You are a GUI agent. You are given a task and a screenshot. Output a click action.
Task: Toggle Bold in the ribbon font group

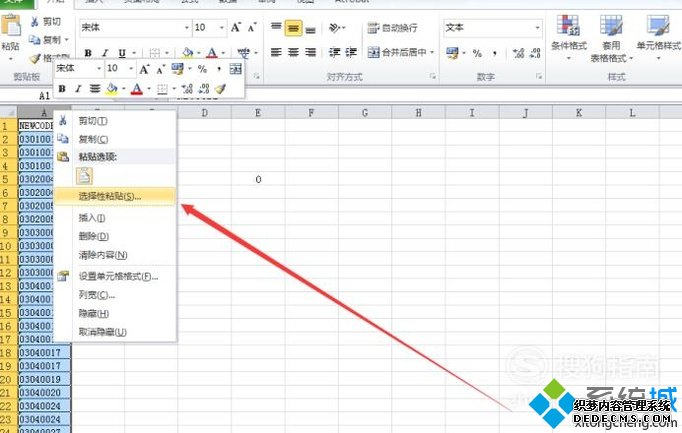point(88,53)
